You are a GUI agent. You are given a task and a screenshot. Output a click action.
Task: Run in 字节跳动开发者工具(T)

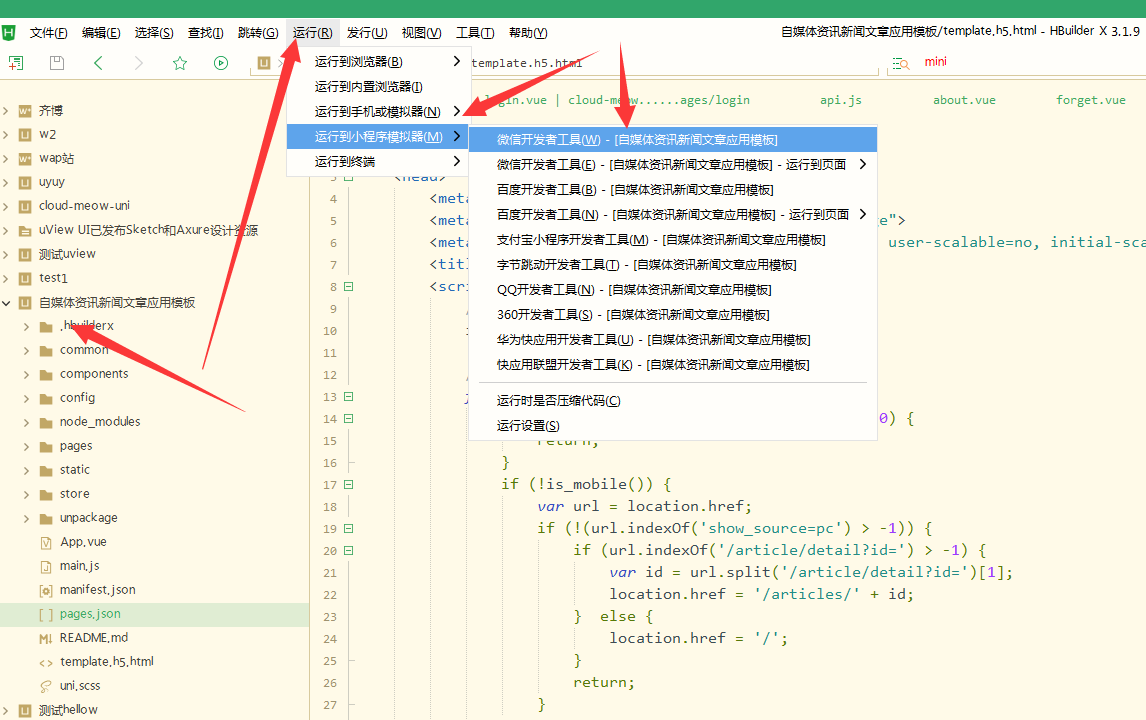(672, 265)
